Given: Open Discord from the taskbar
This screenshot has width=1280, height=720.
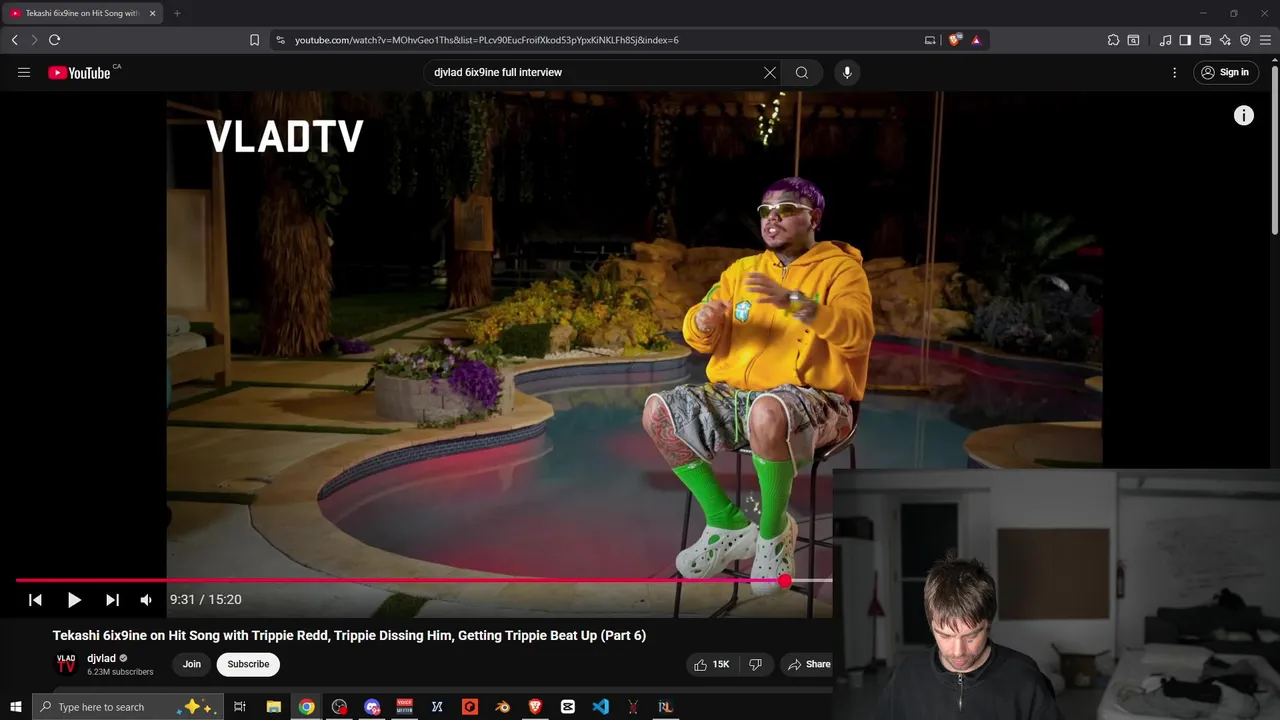Looking at the screenshot, I should click(x=372, y=707).
